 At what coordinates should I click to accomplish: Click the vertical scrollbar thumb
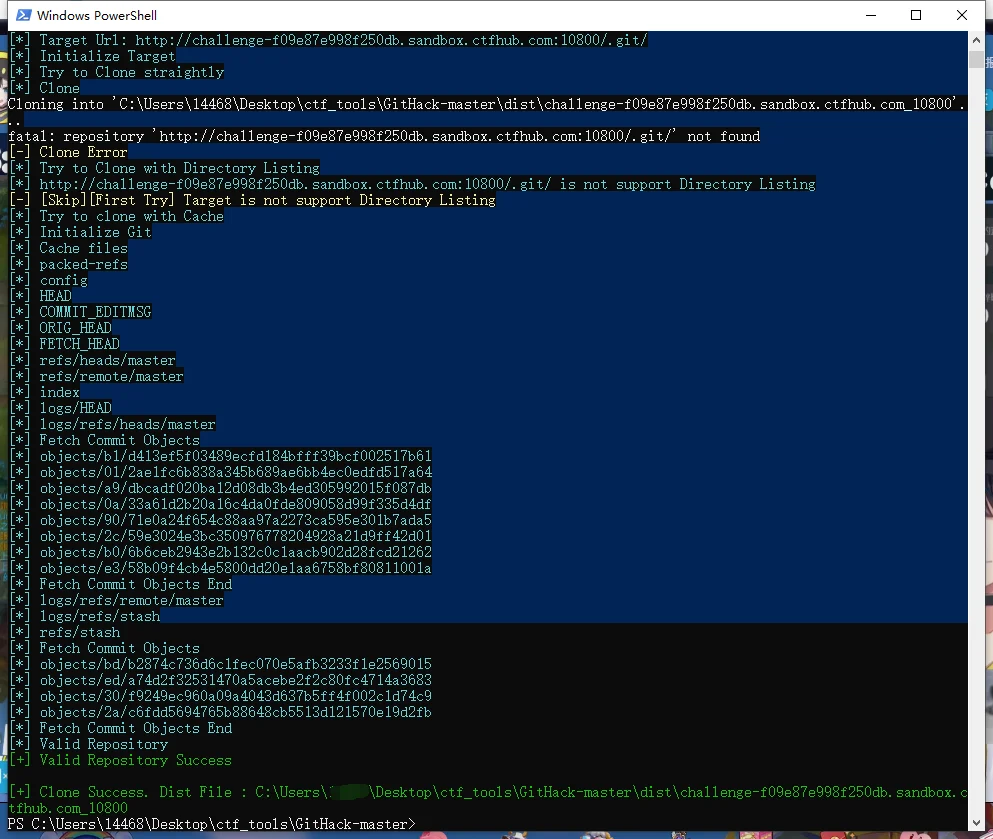point(976,58)
